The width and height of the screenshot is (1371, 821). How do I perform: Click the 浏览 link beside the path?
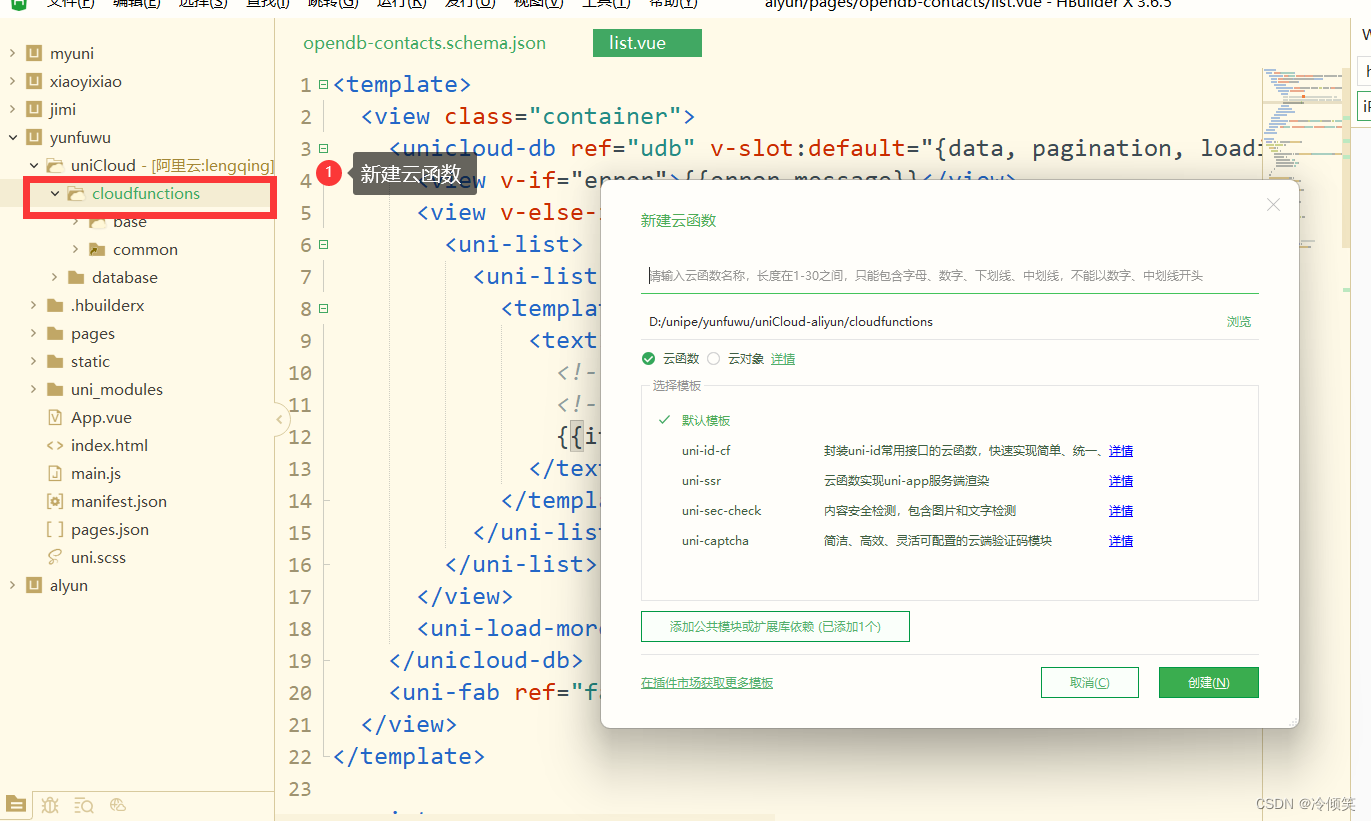[x=1239, y=322]
